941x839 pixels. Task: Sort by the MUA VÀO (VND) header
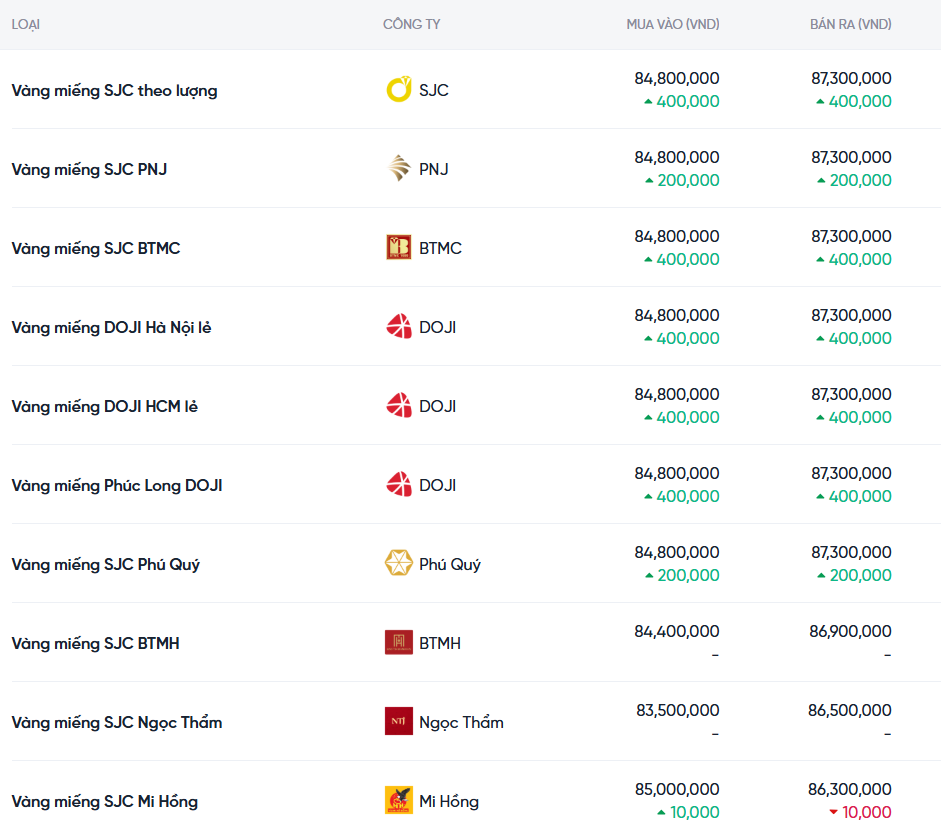(x=672, y=24)
